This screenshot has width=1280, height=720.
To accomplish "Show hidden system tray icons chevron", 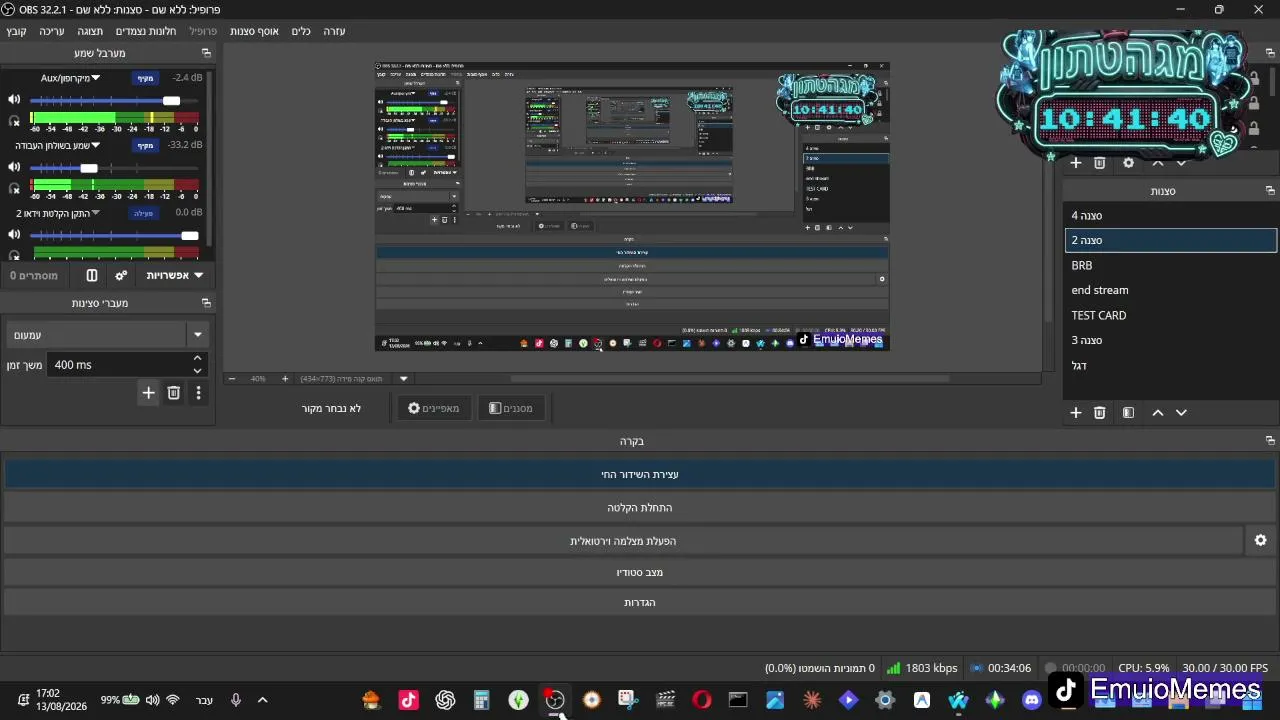I will (x=263, y=700).
